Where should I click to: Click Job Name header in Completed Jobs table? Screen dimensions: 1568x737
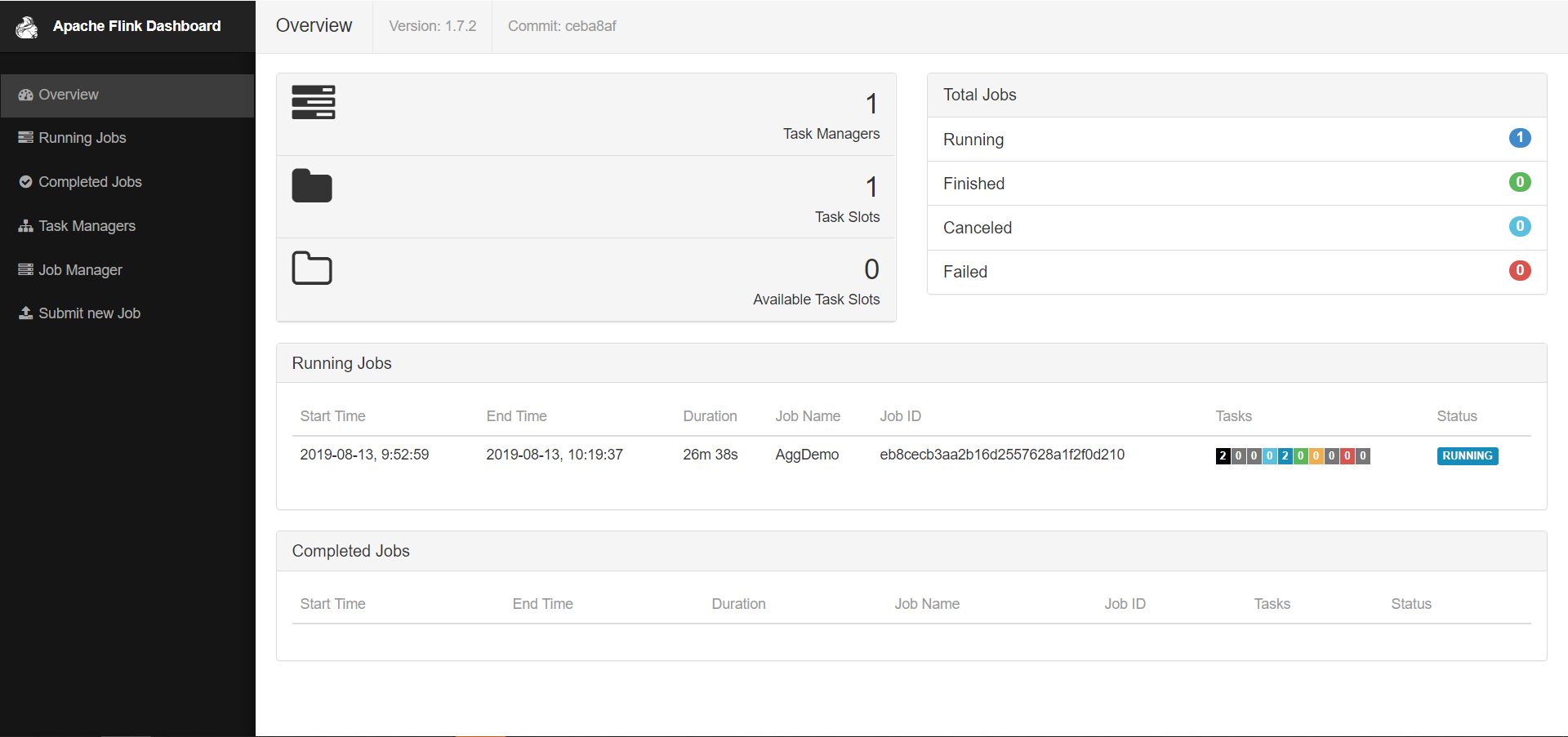click(927, 604)
